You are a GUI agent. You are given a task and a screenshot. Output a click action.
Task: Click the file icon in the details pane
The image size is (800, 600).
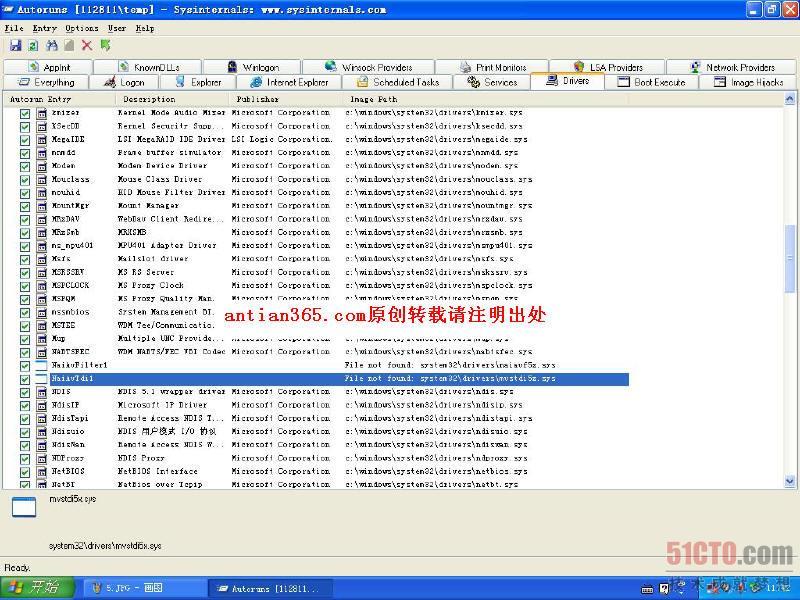click(24, 507)
